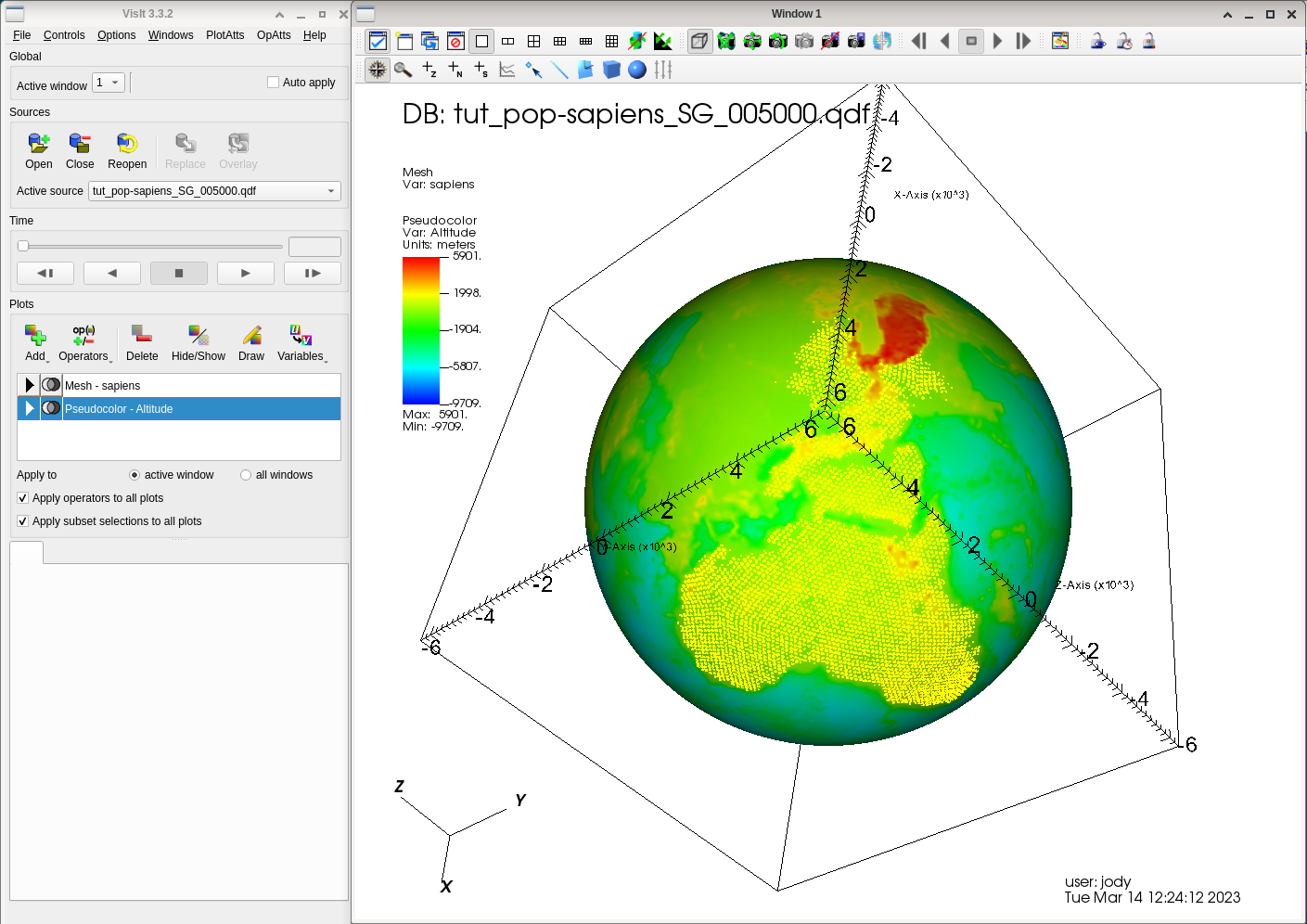
Task: Expand the Mesh - sapiens plot entry
Action: (30, 385)
